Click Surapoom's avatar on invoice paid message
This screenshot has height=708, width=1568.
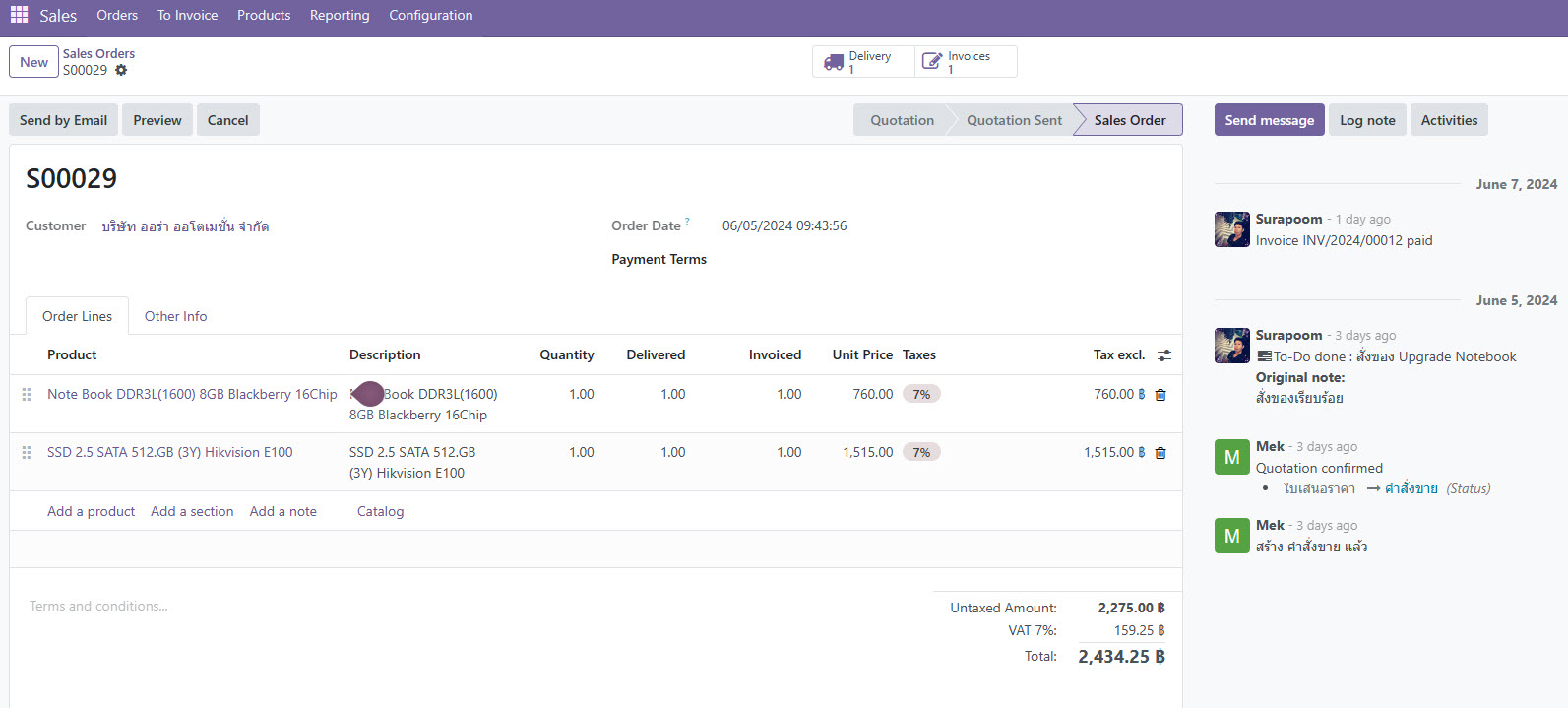(1231, 229)
